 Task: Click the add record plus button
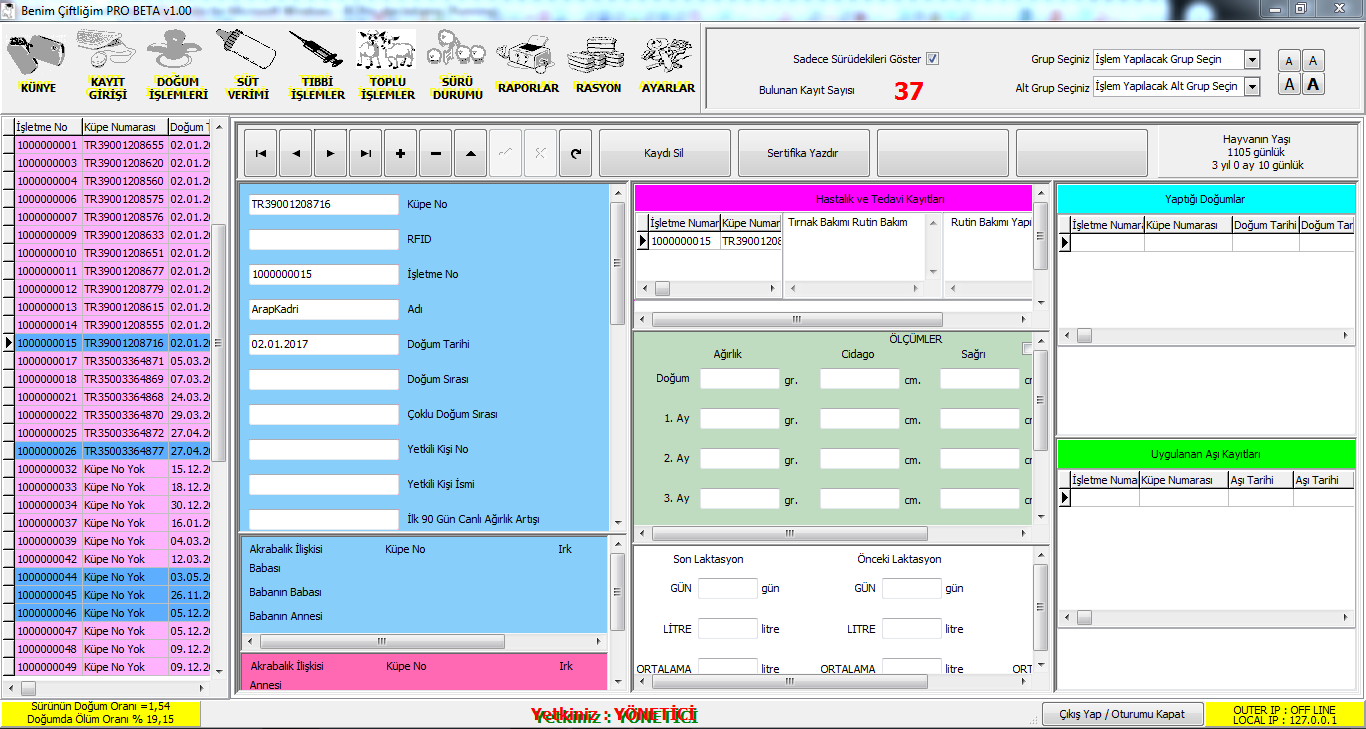coord(400,154)
